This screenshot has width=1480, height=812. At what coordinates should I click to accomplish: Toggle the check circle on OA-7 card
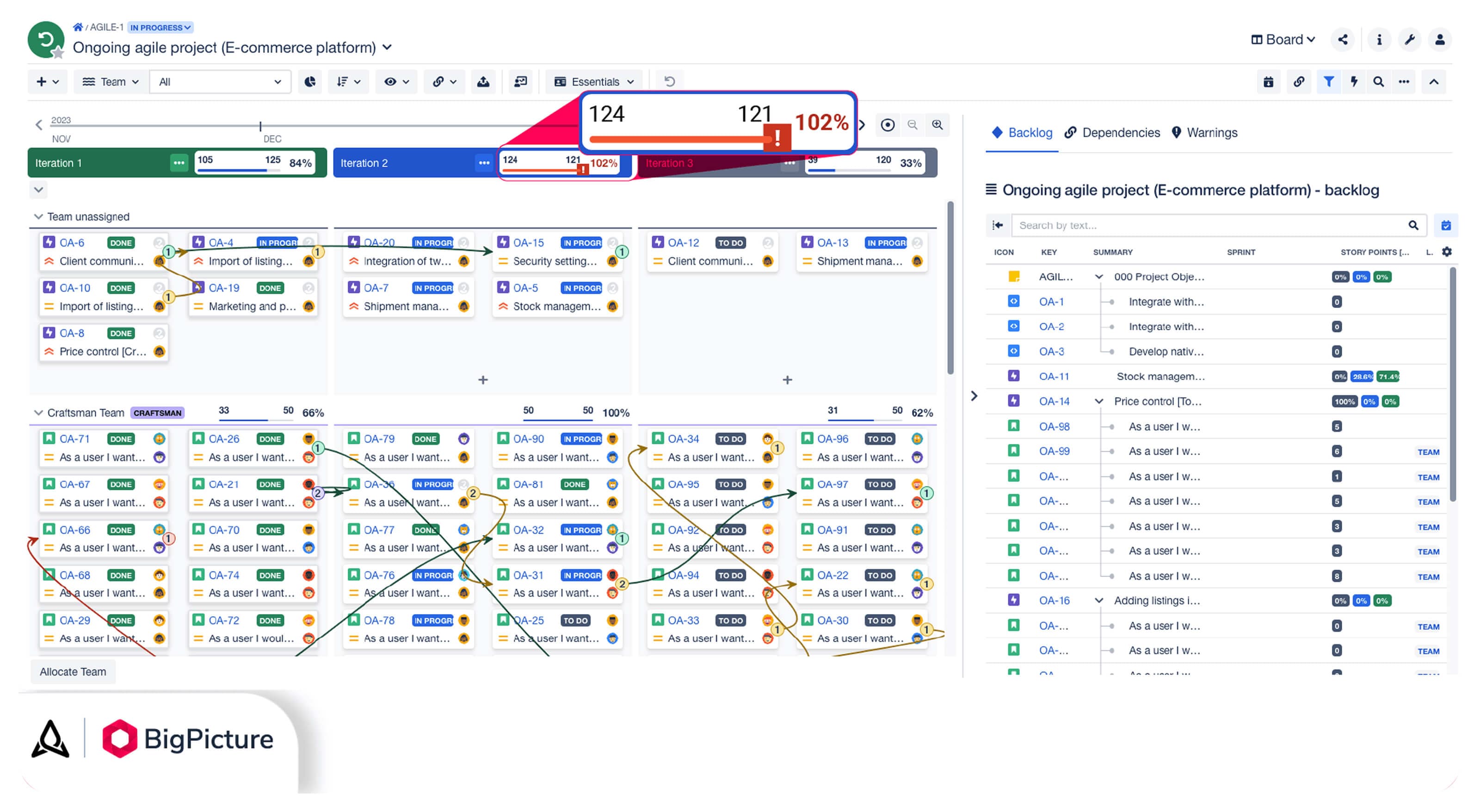pyautogui.click(x=463, y=288)
